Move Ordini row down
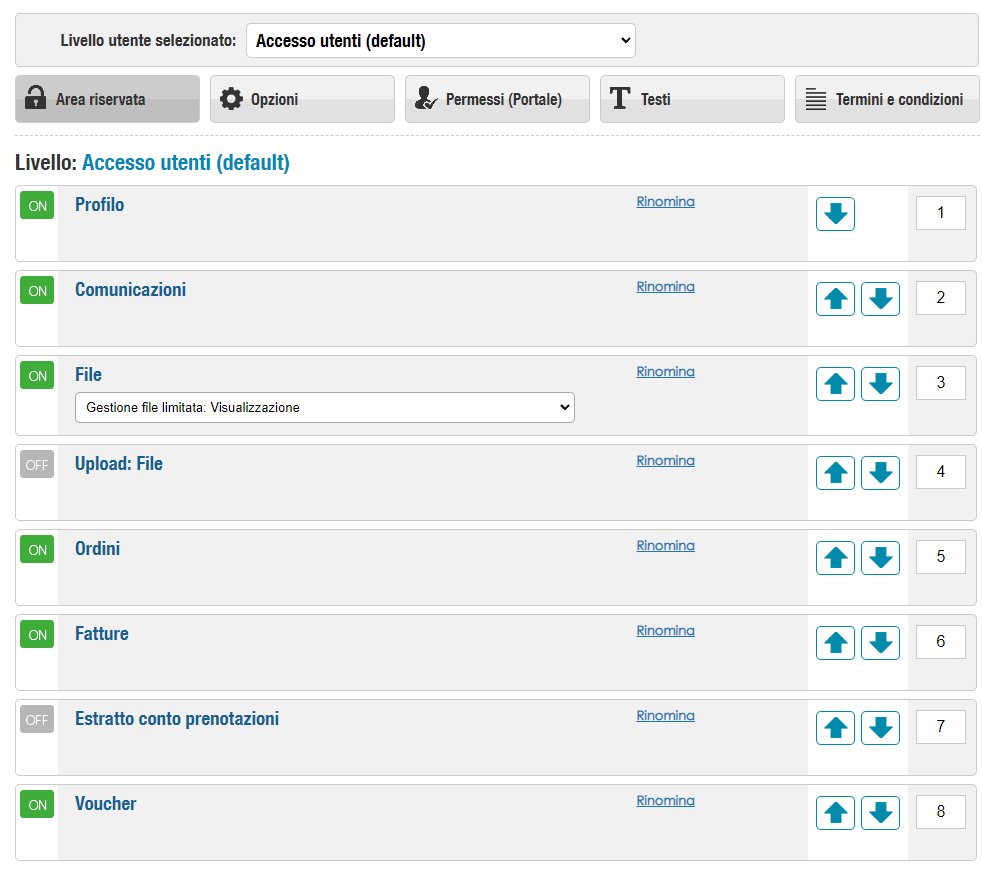982x869 pixels. [880, 558]
